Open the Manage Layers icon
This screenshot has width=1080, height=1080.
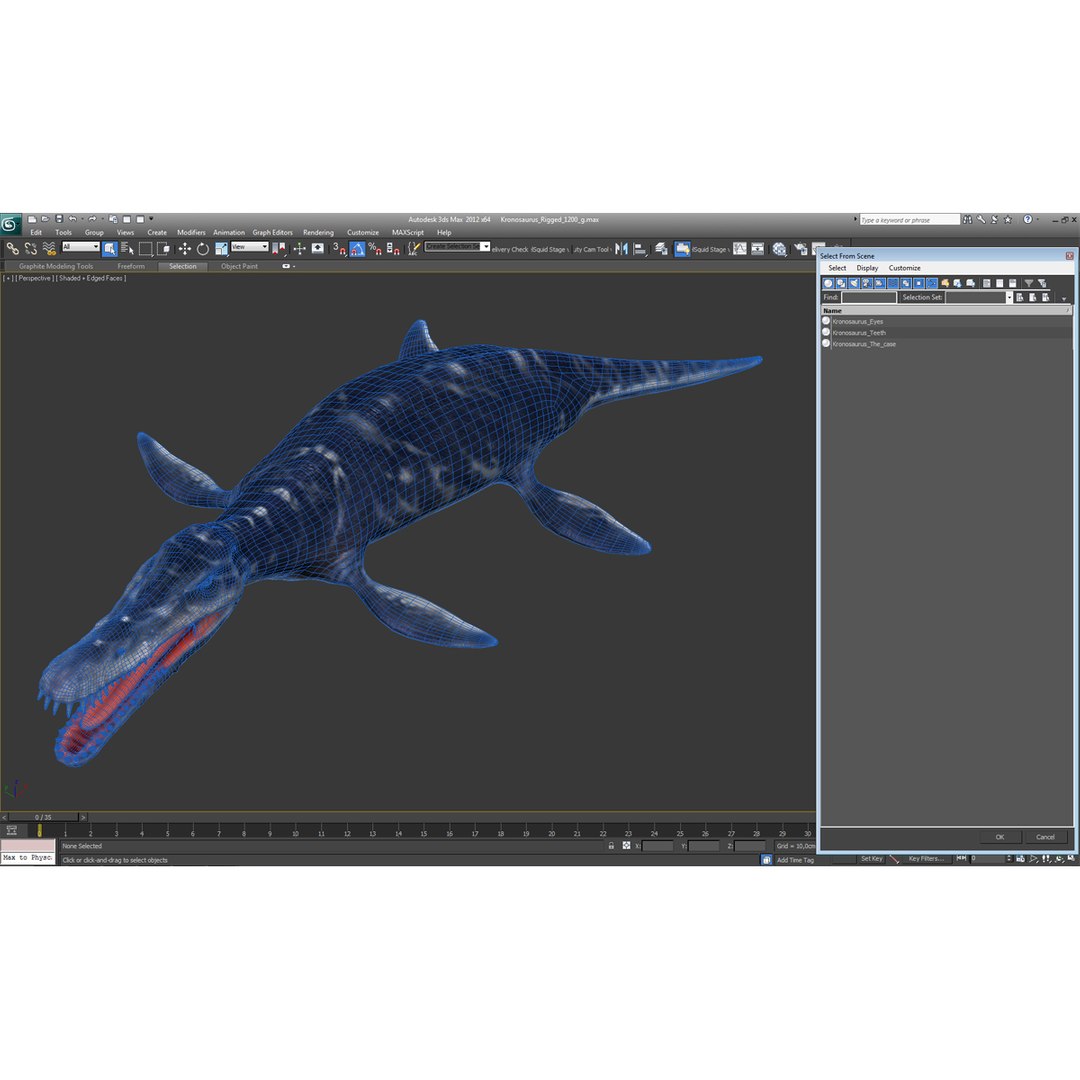pyautogui.click(x=661, y=249)
